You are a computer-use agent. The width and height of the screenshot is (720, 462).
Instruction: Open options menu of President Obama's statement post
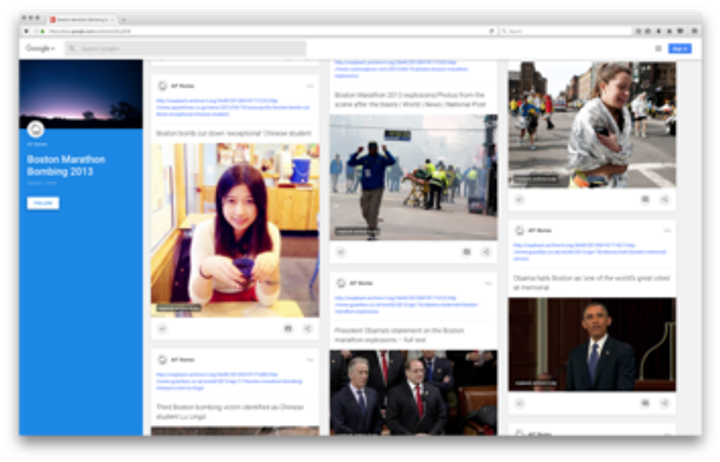tap(489, 283)
